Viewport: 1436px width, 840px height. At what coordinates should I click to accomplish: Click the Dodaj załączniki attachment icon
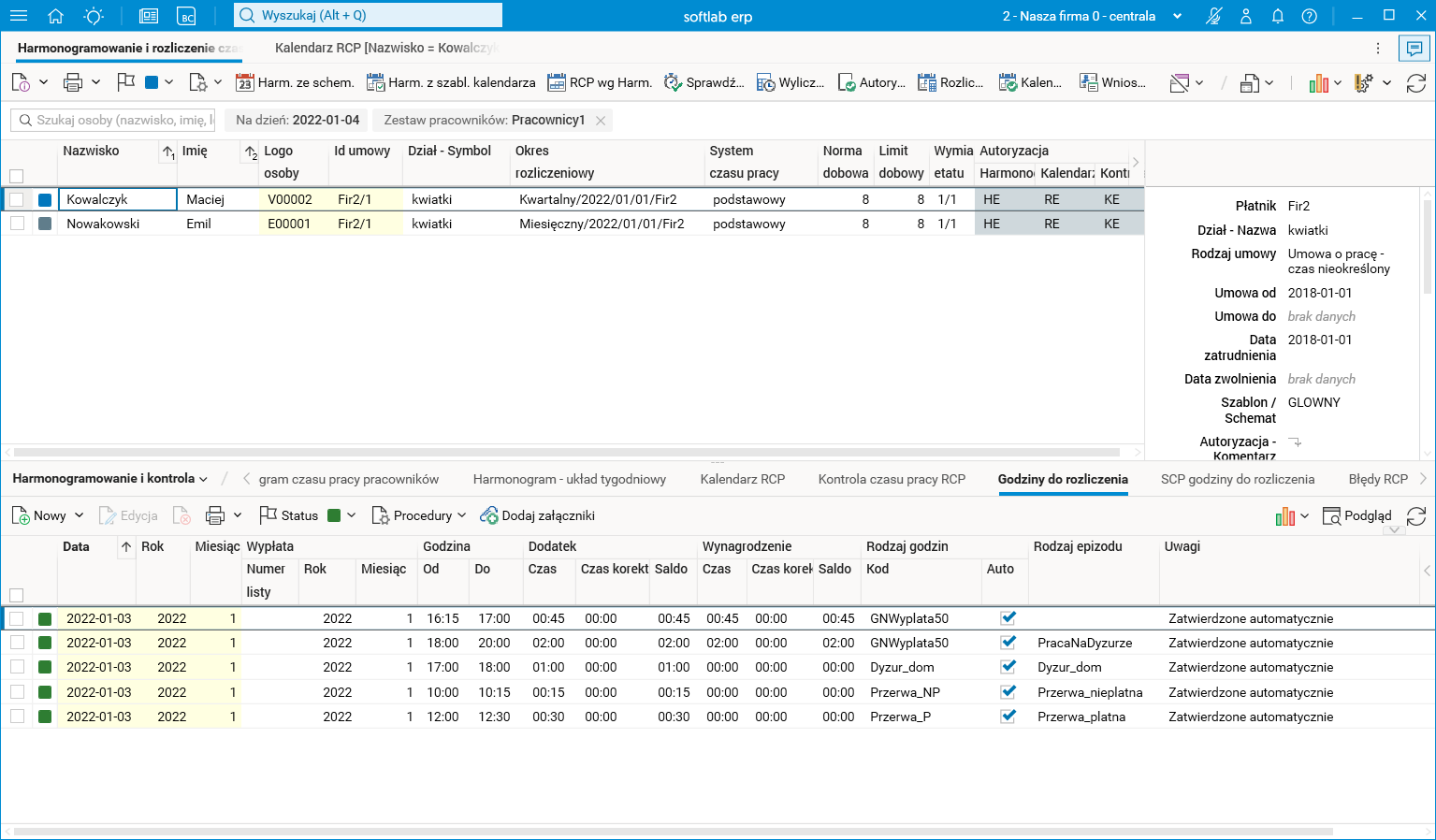click(488, 515)
